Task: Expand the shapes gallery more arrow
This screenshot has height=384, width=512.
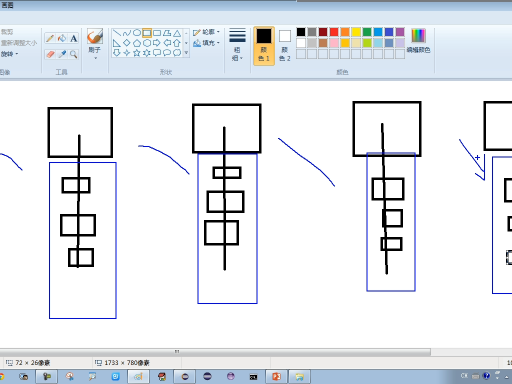Action: [186, 53]
